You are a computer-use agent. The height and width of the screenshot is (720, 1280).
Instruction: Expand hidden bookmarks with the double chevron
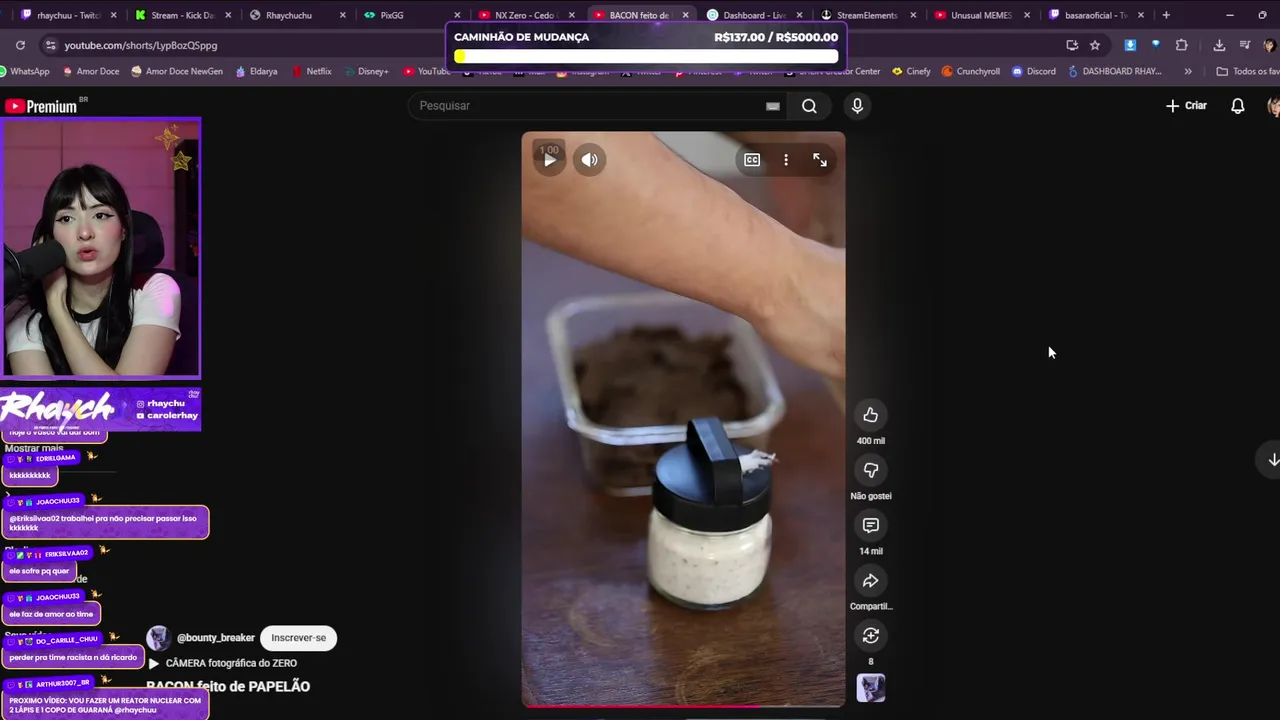pyautogui.click(x=1188, y=71)
